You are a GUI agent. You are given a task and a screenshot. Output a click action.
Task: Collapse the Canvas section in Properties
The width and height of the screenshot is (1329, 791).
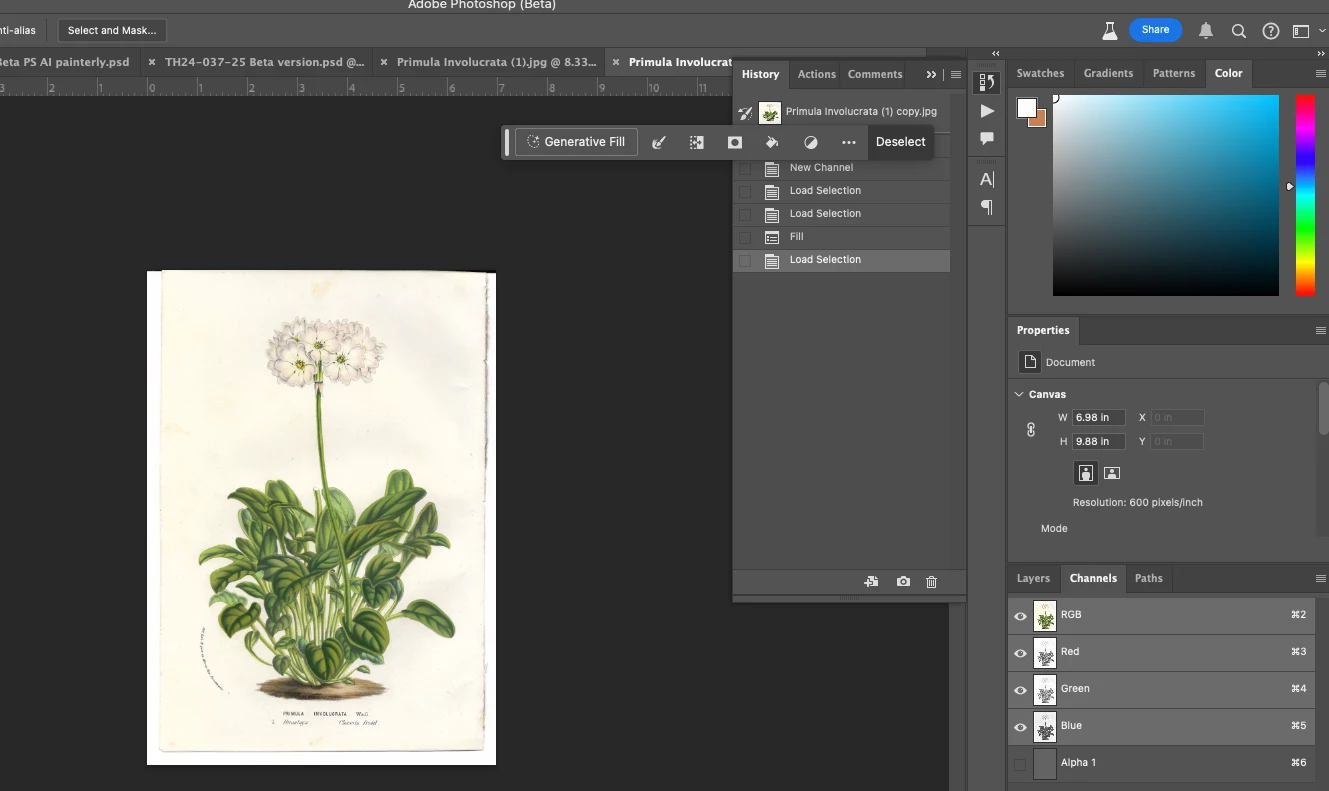pyautogui.click(x=1019, y=394)
